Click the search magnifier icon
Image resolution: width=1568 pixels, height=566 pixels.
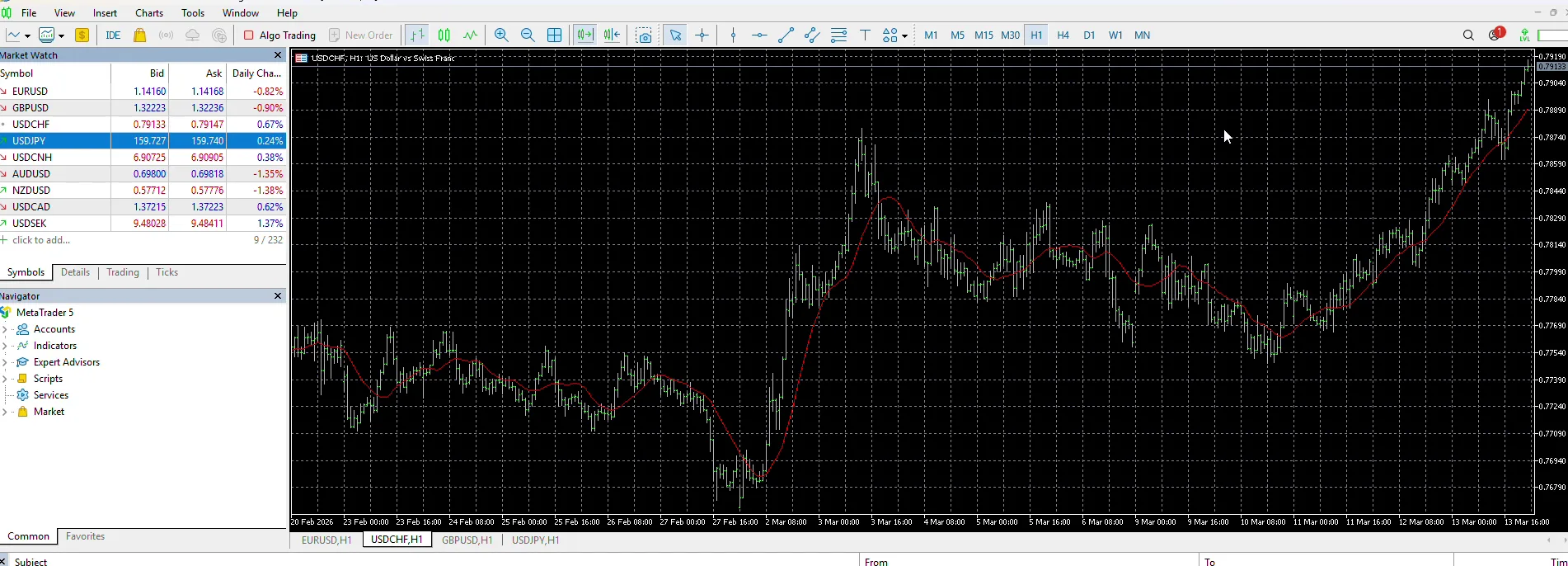1468,35
